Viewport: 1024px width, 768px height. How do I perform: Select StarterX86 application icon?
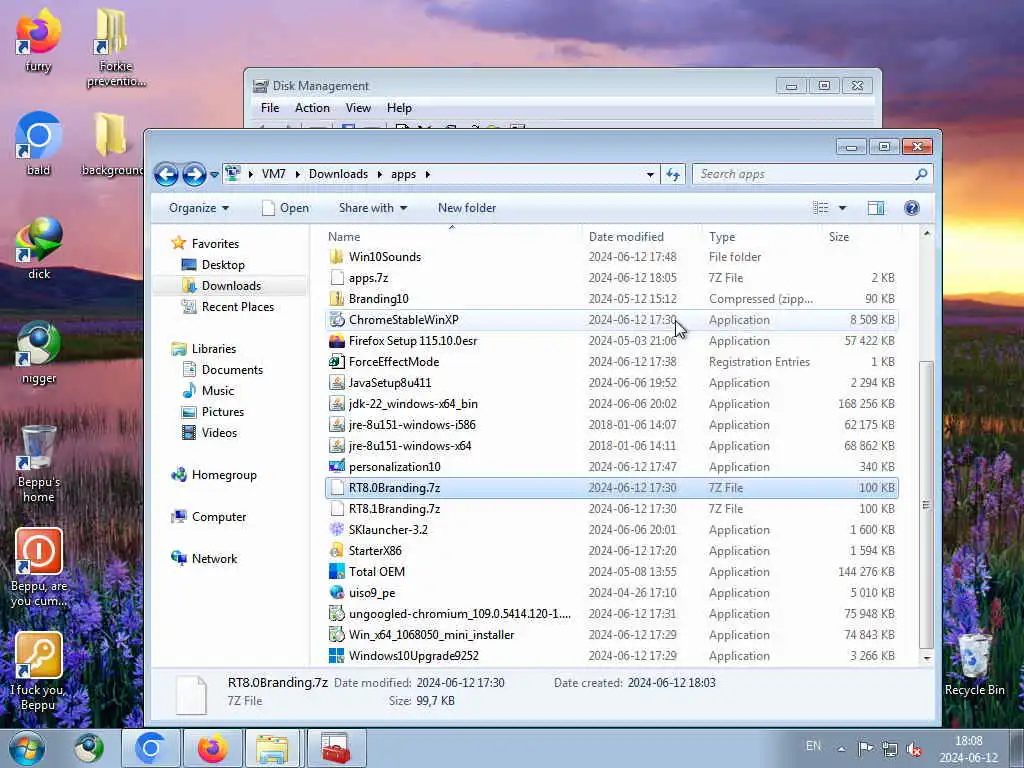tap(336, 551)
